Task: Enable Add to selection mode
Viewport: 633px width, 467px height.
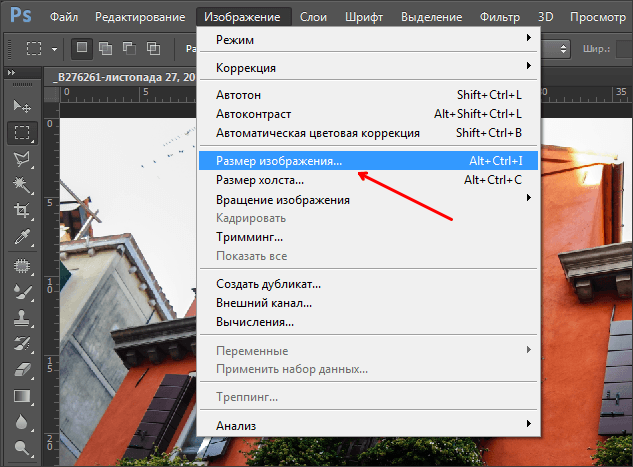Action: coord(106,48)
